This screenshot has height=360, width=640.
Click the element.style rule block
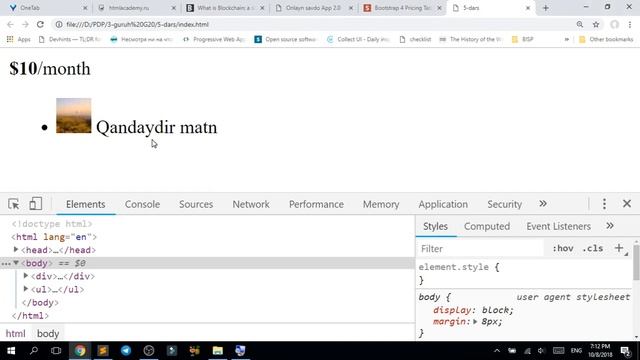tap(524, 273)
